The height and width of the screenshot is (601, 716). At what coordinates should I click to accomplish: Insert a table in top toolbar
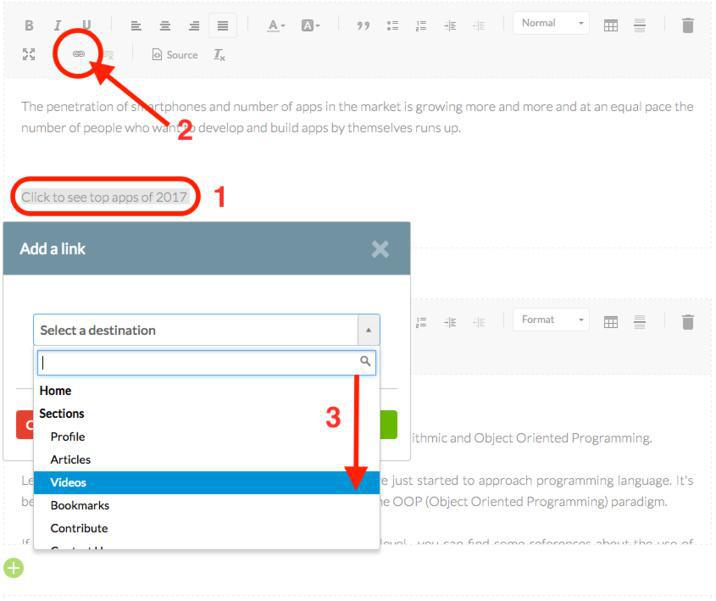tap(610, 26)
